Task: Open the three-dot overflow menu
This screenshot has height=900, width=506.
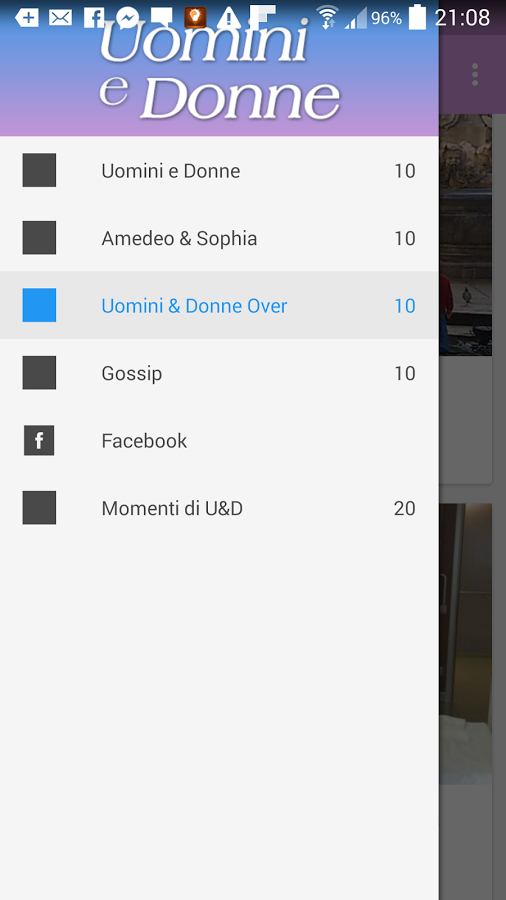Action: [475, 75]
